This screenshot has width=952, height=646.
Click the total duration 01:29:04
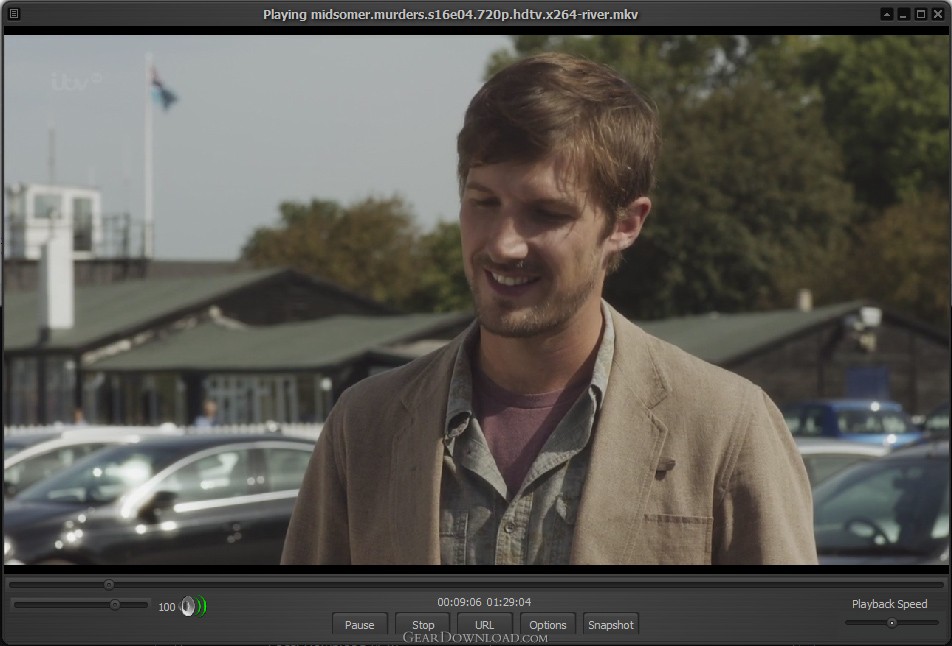[509, 602]
